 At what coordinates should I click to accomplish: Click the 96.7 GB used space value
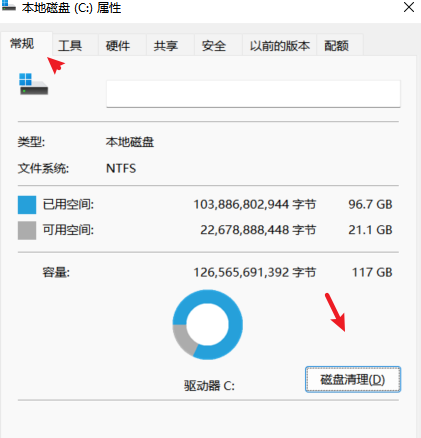[370, 204]
